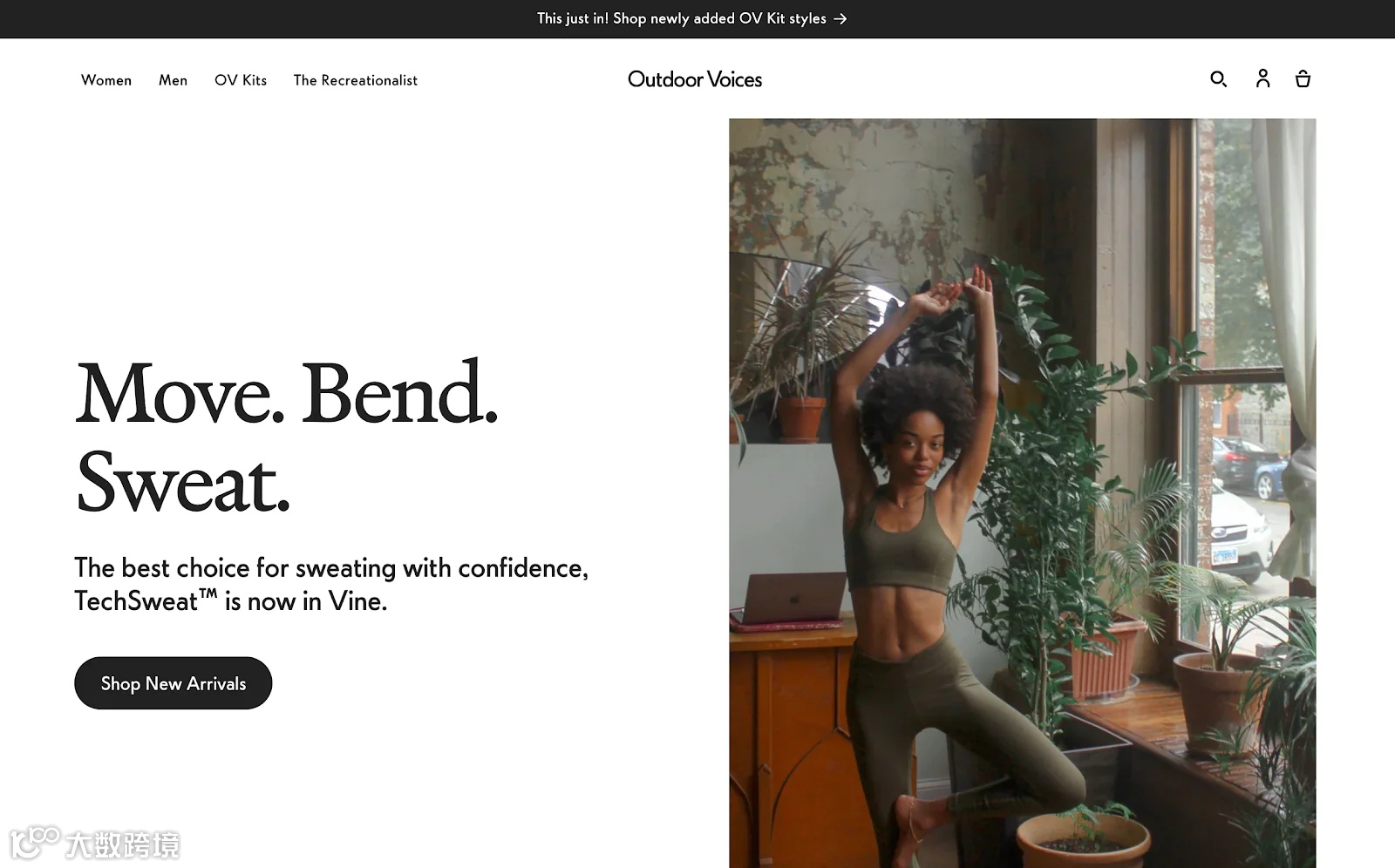Open the search magnifier icon

click(x=1218, y=79)
